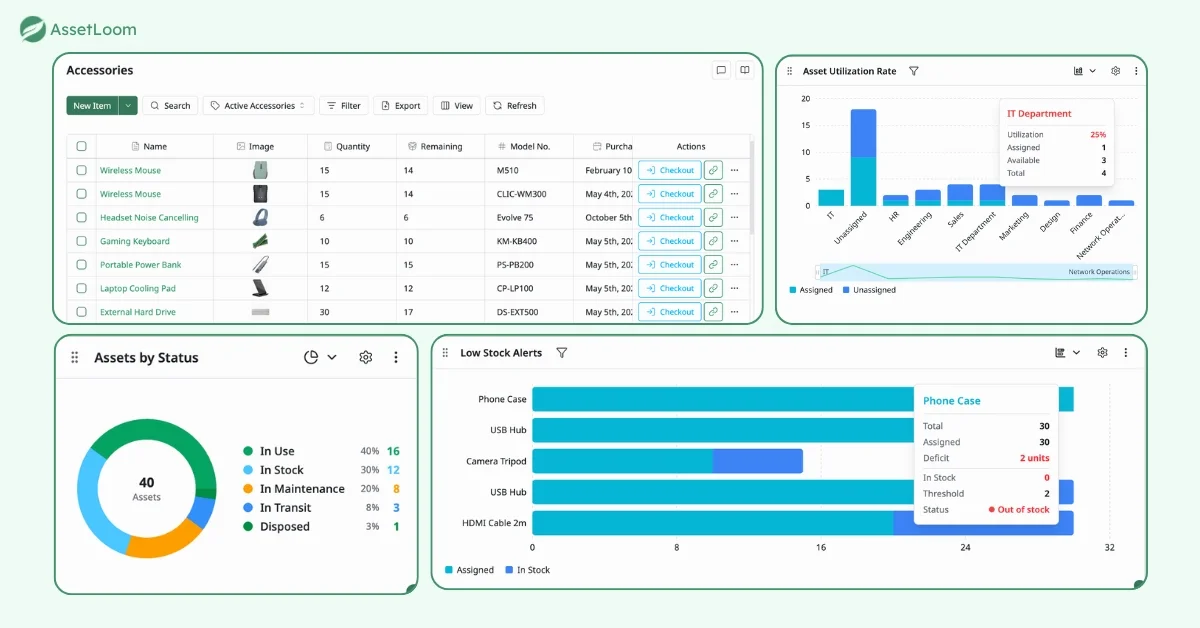Viewport: 1200px width, 628px height.
Task: Open the Active Accessories dropdown
Action: [258, 105]
